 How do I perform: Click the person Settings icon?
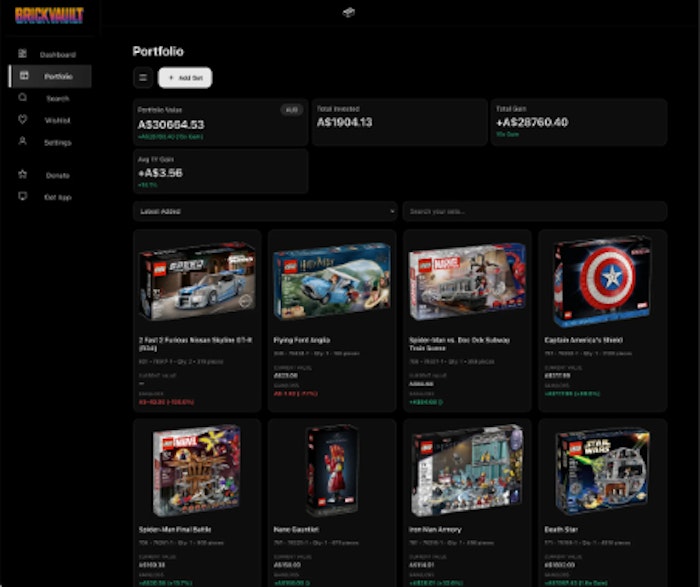(22, 141)
